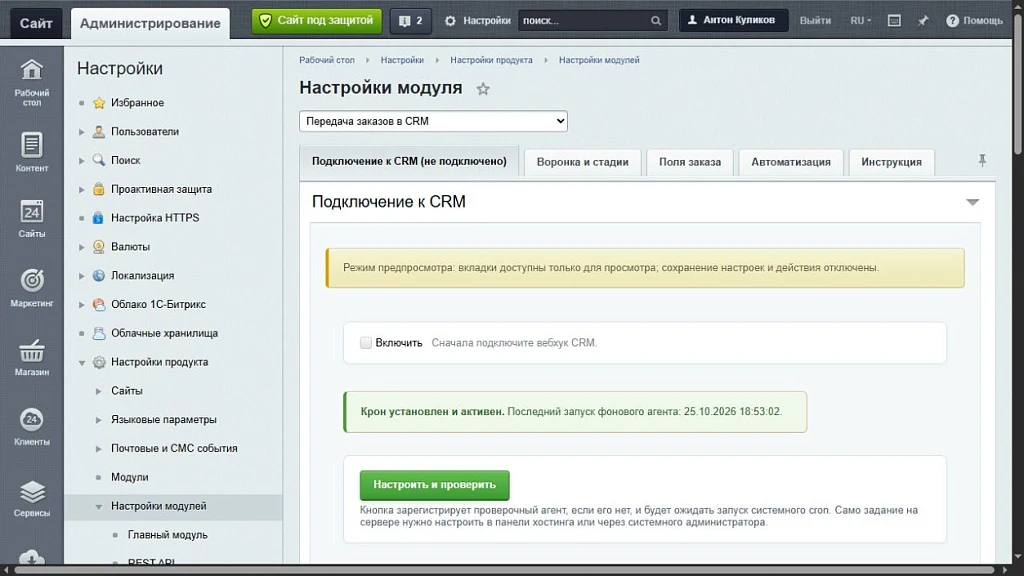The image size is (1024, 576).
Task: Click the Сайт под защитой button
Action: (317, 21)
